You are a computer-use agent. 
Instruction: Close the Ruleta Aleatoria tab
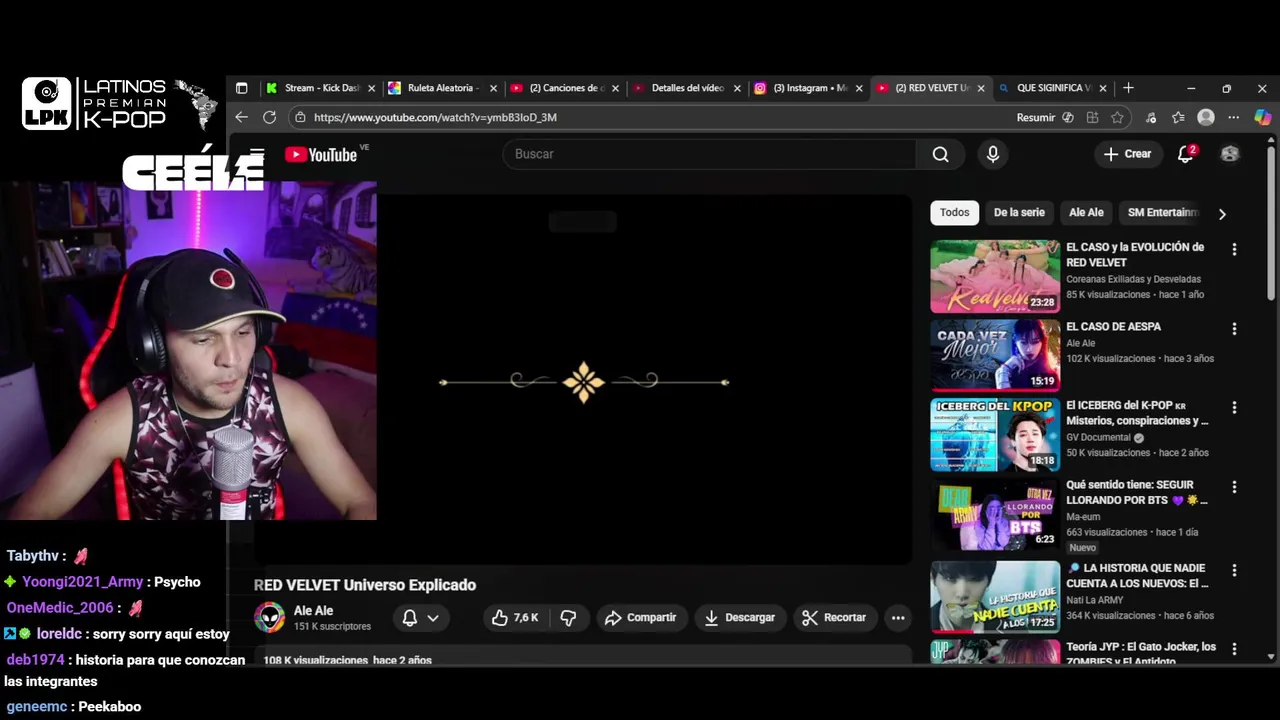pos(493,88)
